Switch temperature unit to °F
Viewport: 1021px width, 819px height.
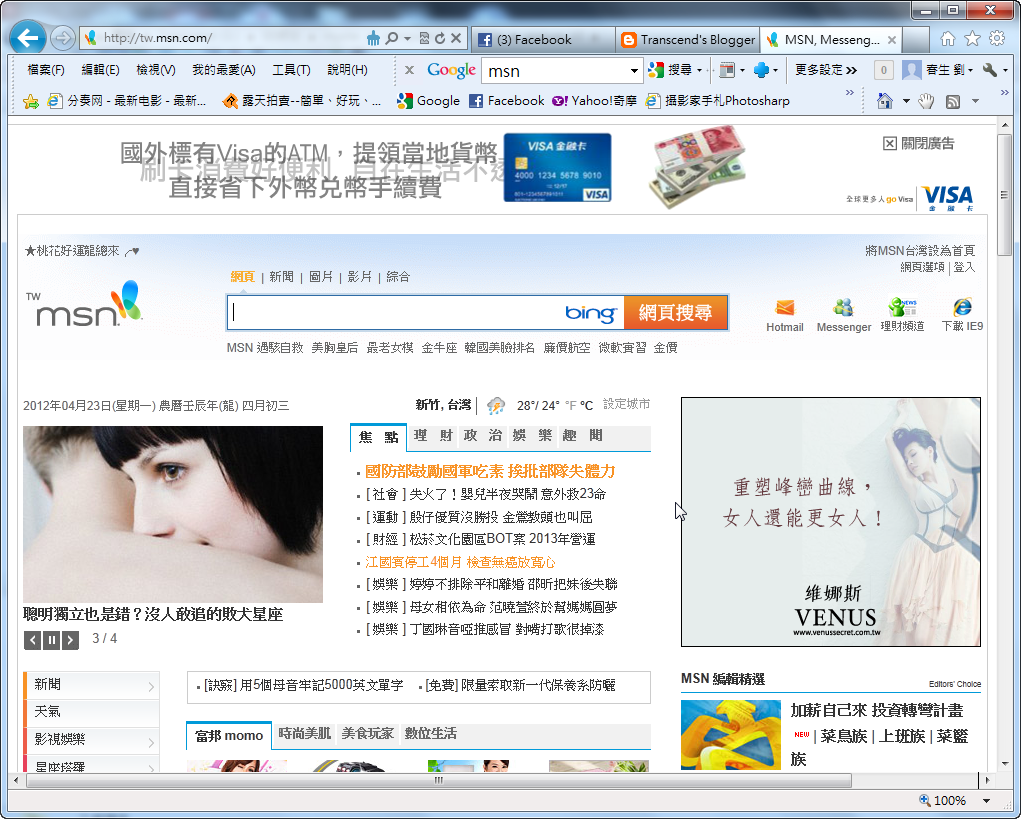click(570, 406)
